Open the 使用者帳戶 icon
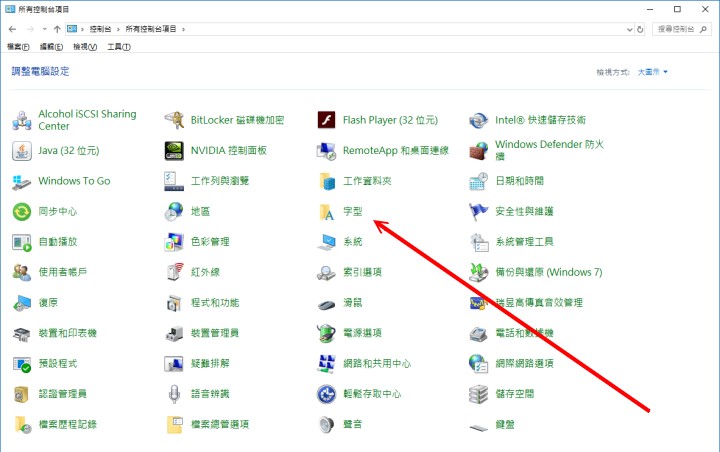The height and width of the screenshot is (452, 720). point(22,272)
